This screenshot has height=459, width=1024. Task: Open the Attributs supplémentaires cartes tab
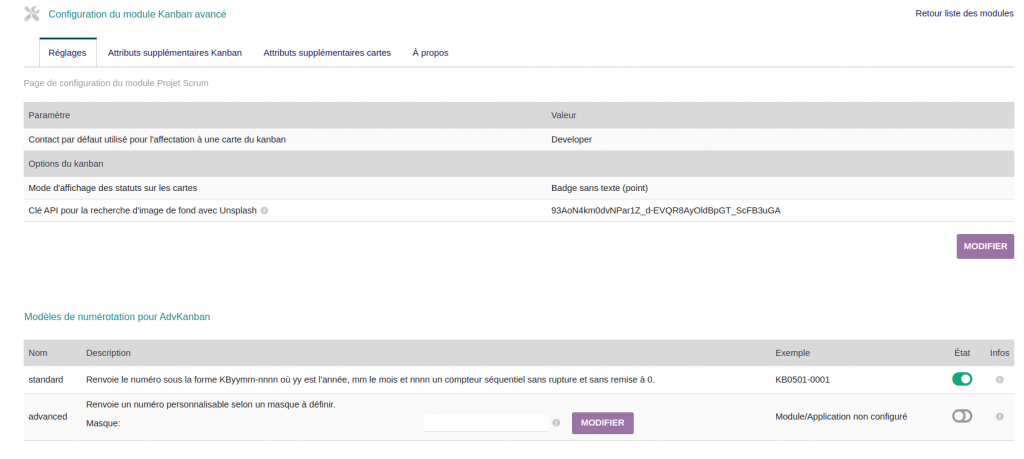click(327, 53)
